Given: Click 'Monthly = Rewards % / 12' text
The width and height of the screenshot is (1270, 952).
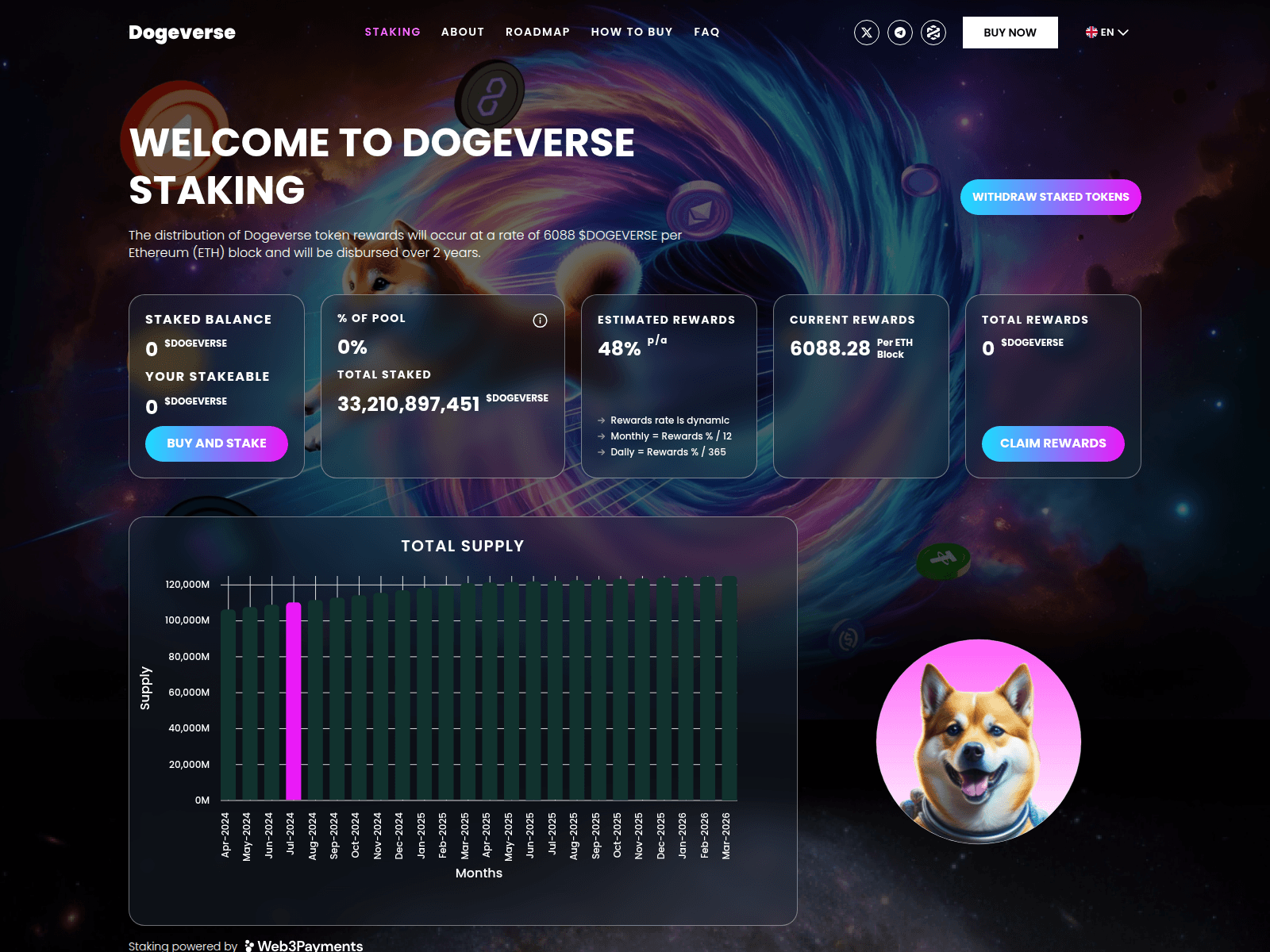Looking at the screenshot, I should coord(671,436).
